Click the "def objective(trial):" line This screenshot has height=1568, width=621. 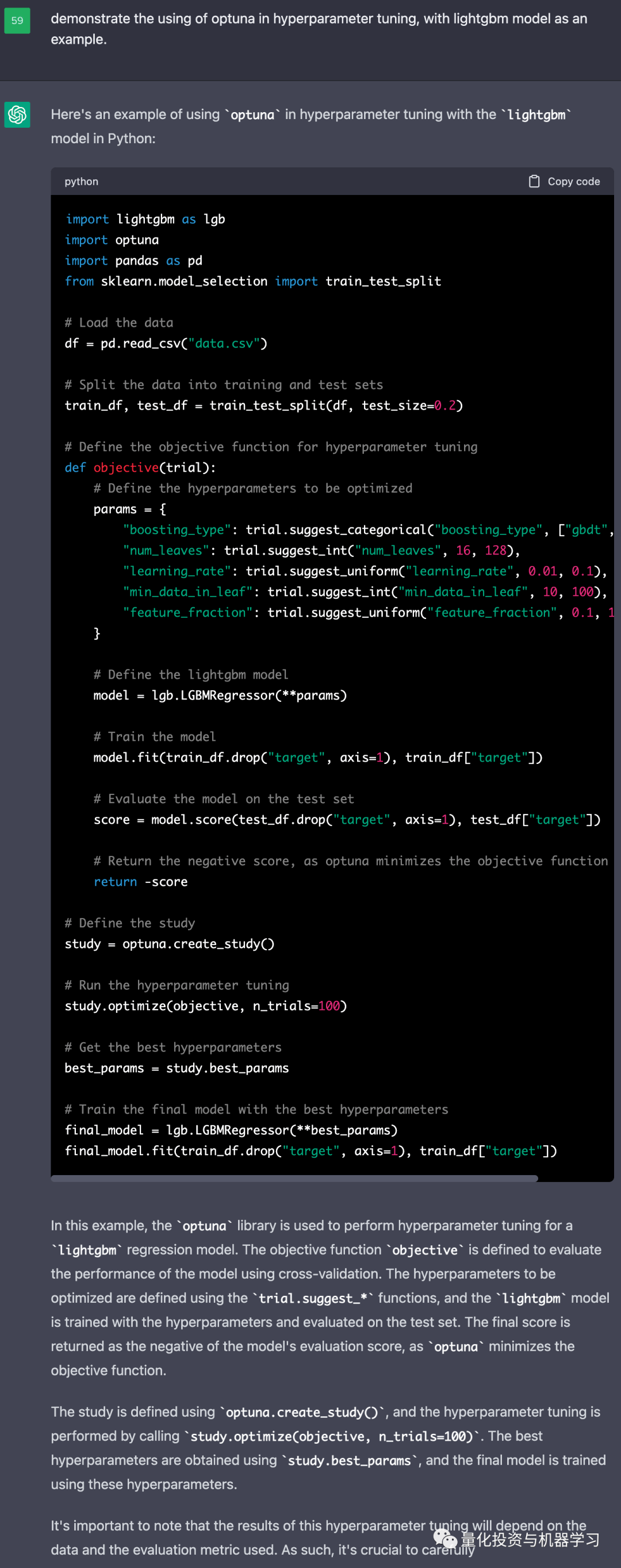point(140,468)
